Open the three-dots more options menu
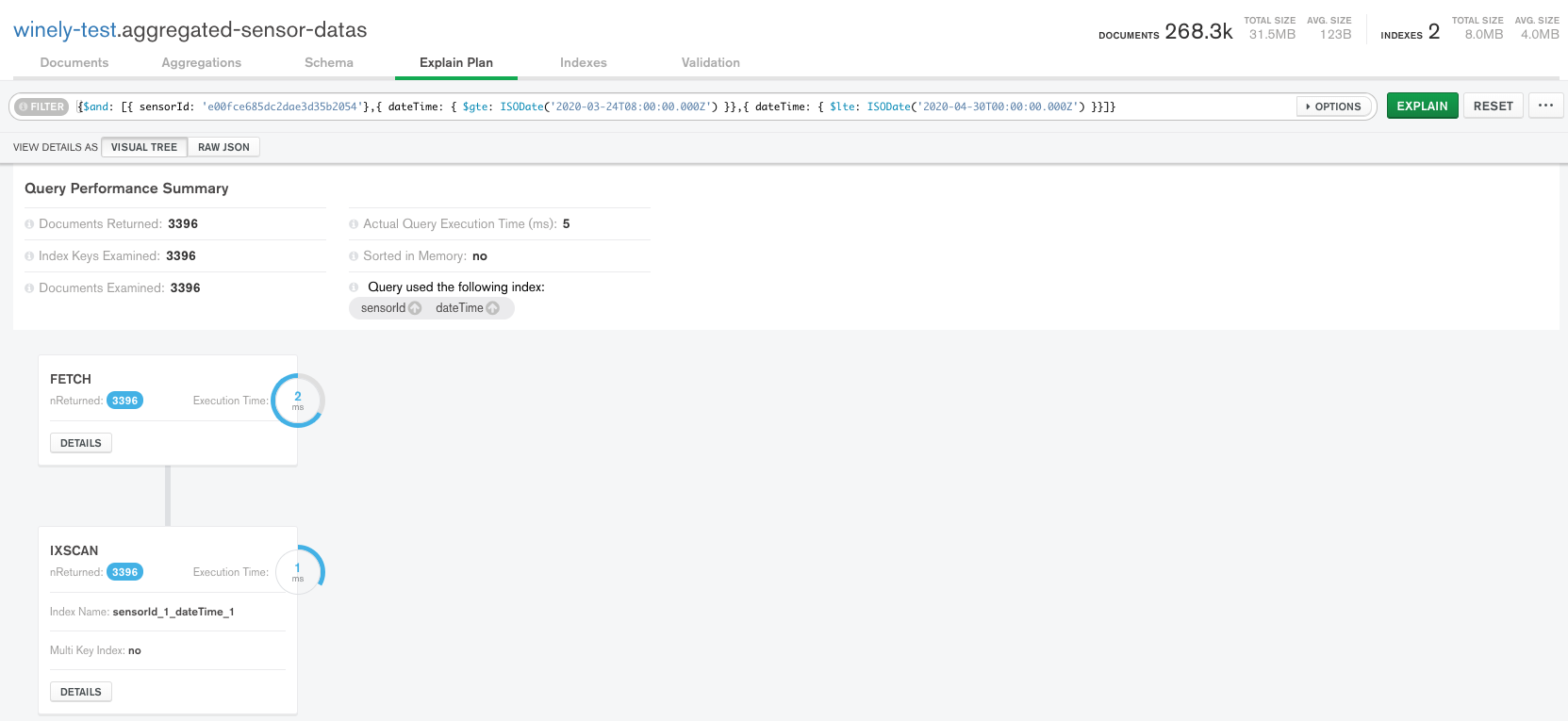The width and height of the screenshot is (1568, 721). coord(1545,106)
